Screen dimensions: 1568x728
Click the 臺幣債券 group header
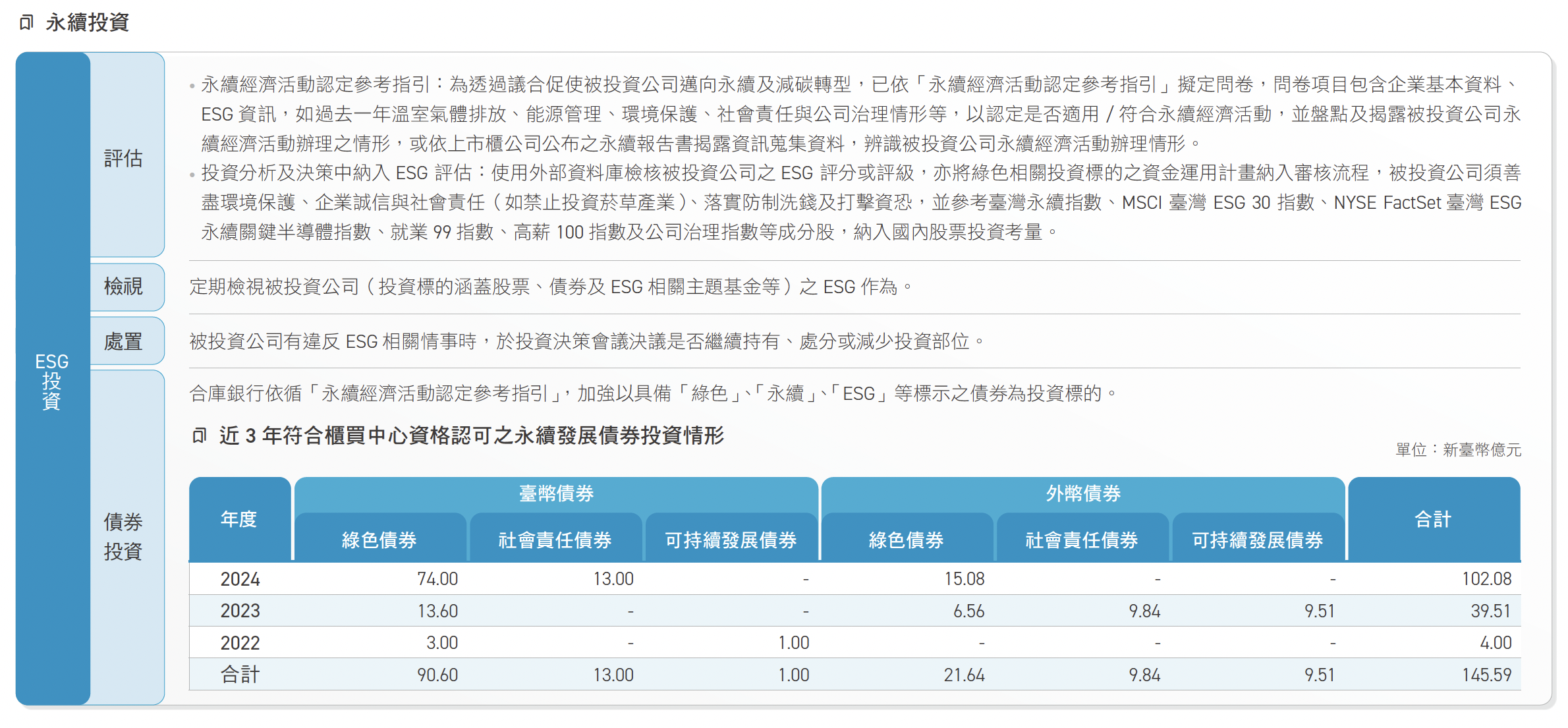click(x=557, y=493)
